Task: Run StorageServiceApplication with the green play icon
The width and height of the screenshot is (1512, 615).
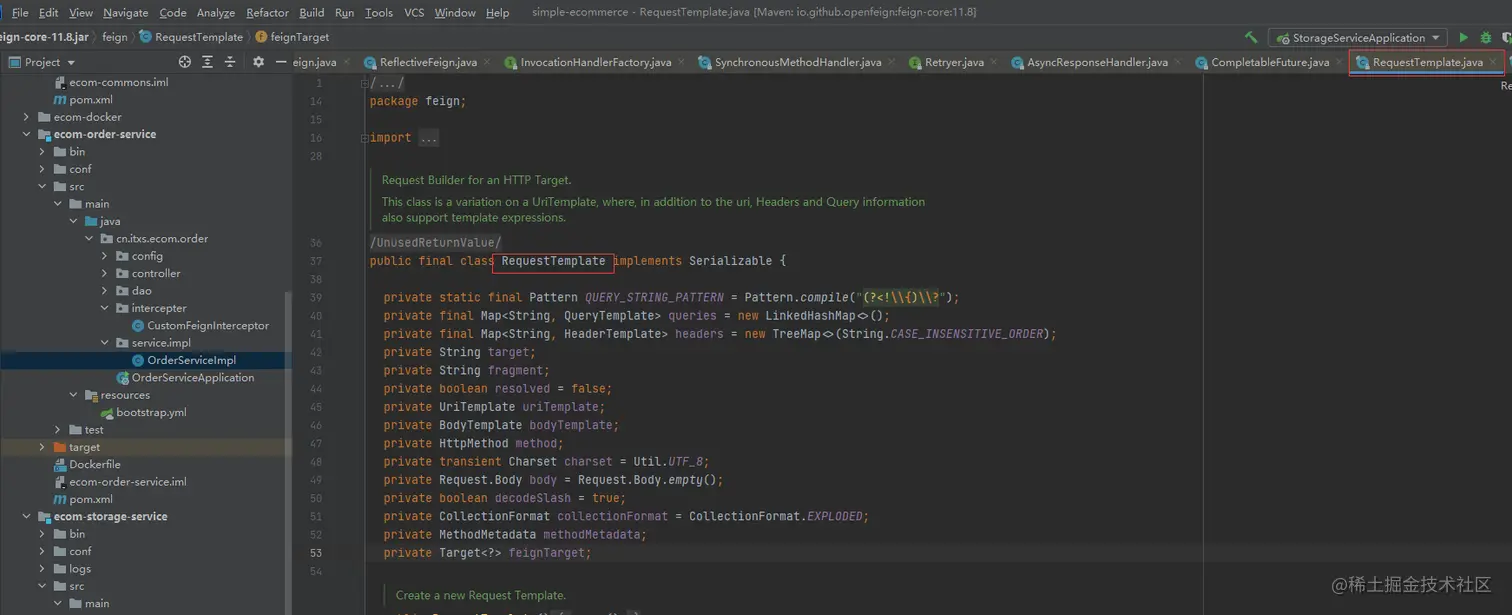Action: pyautogui.click(x=1464, y=37)
